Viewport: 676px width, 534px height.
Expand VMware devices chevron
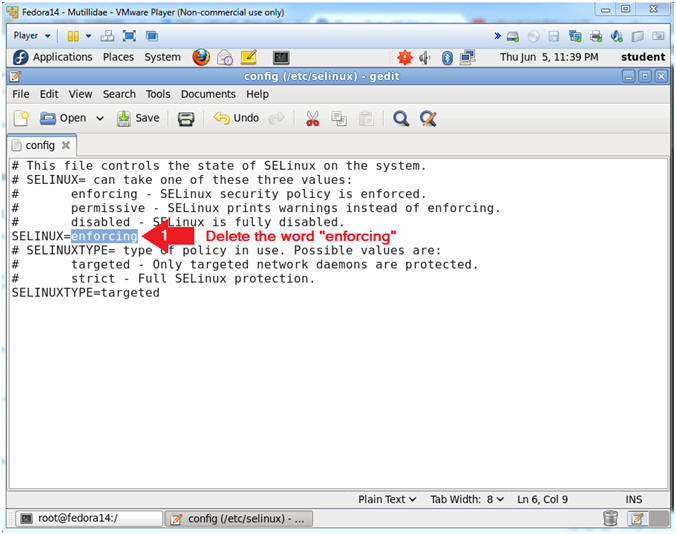pos(497,36)
